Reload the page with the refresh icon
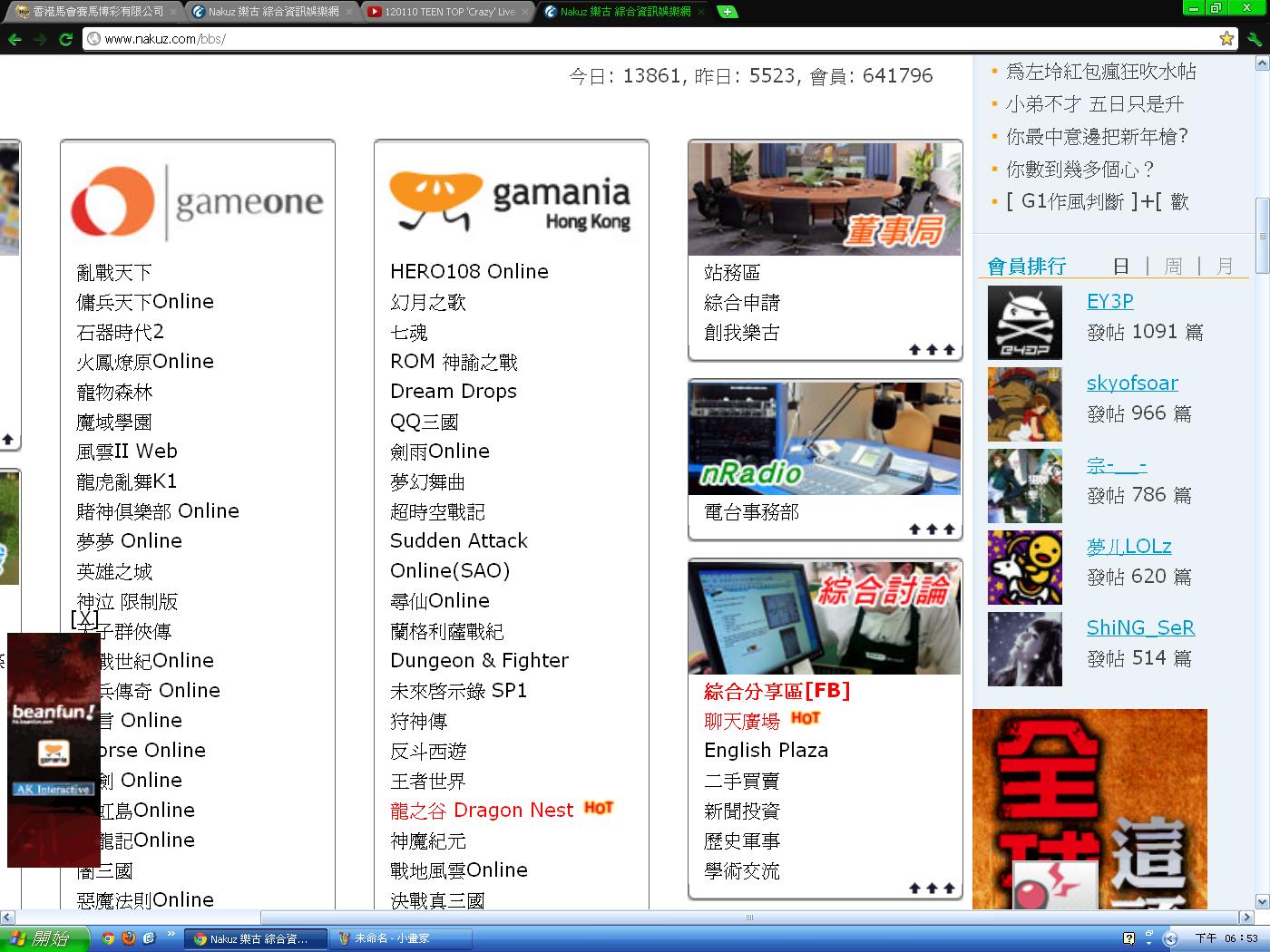This screenshot has width=1270, height=952. 65,39
